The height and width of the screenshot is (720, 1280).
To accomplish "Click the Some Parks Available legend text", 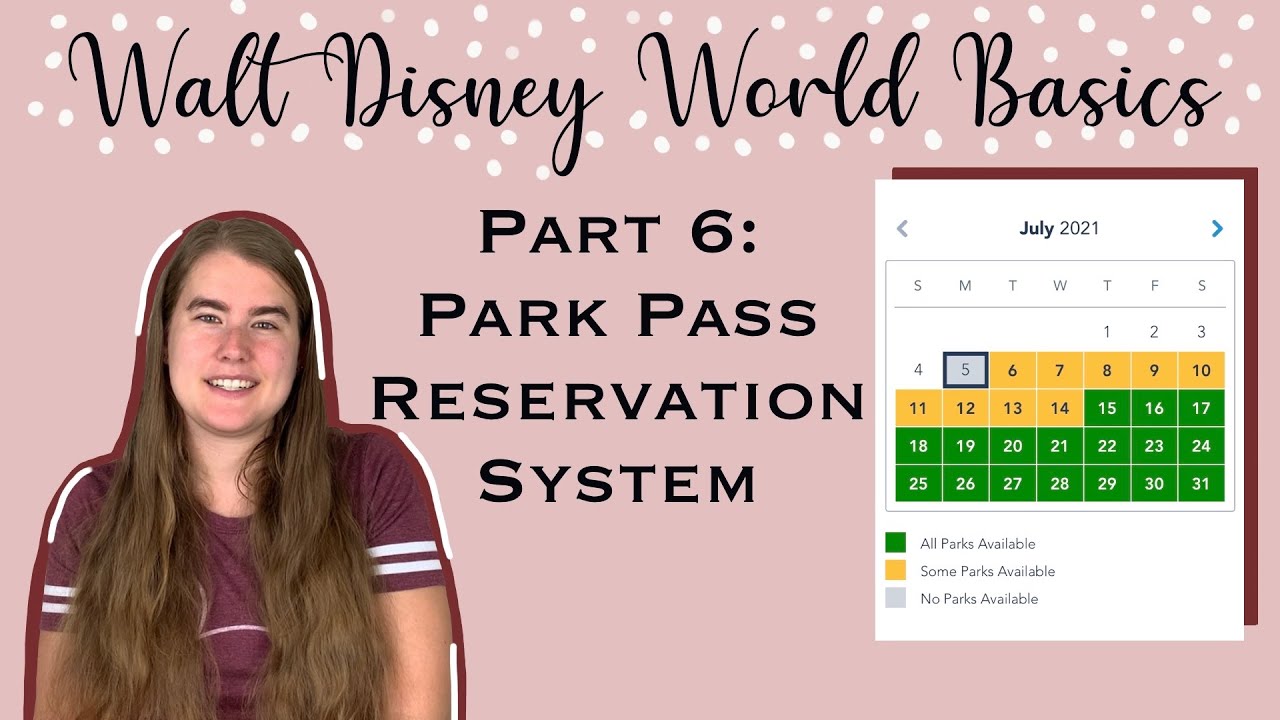I will 988,571.
